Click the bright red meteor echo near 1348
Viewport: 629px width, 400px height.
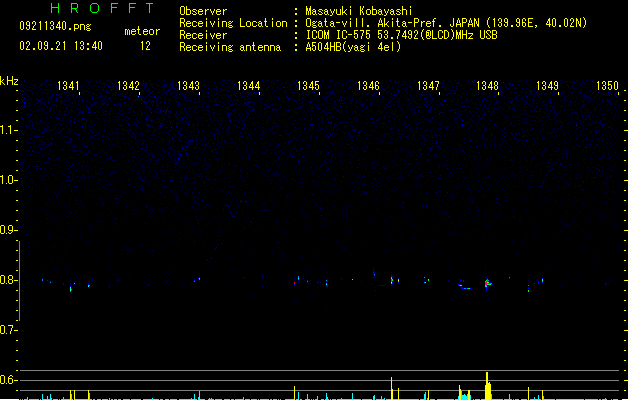click(488, 284)
